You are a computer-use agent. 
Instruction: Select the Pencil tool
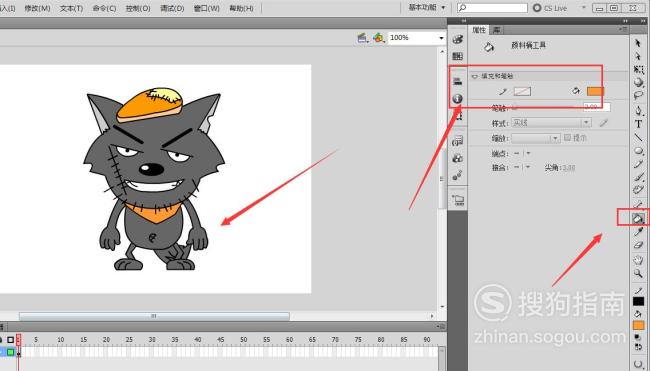tap(638, 164)
